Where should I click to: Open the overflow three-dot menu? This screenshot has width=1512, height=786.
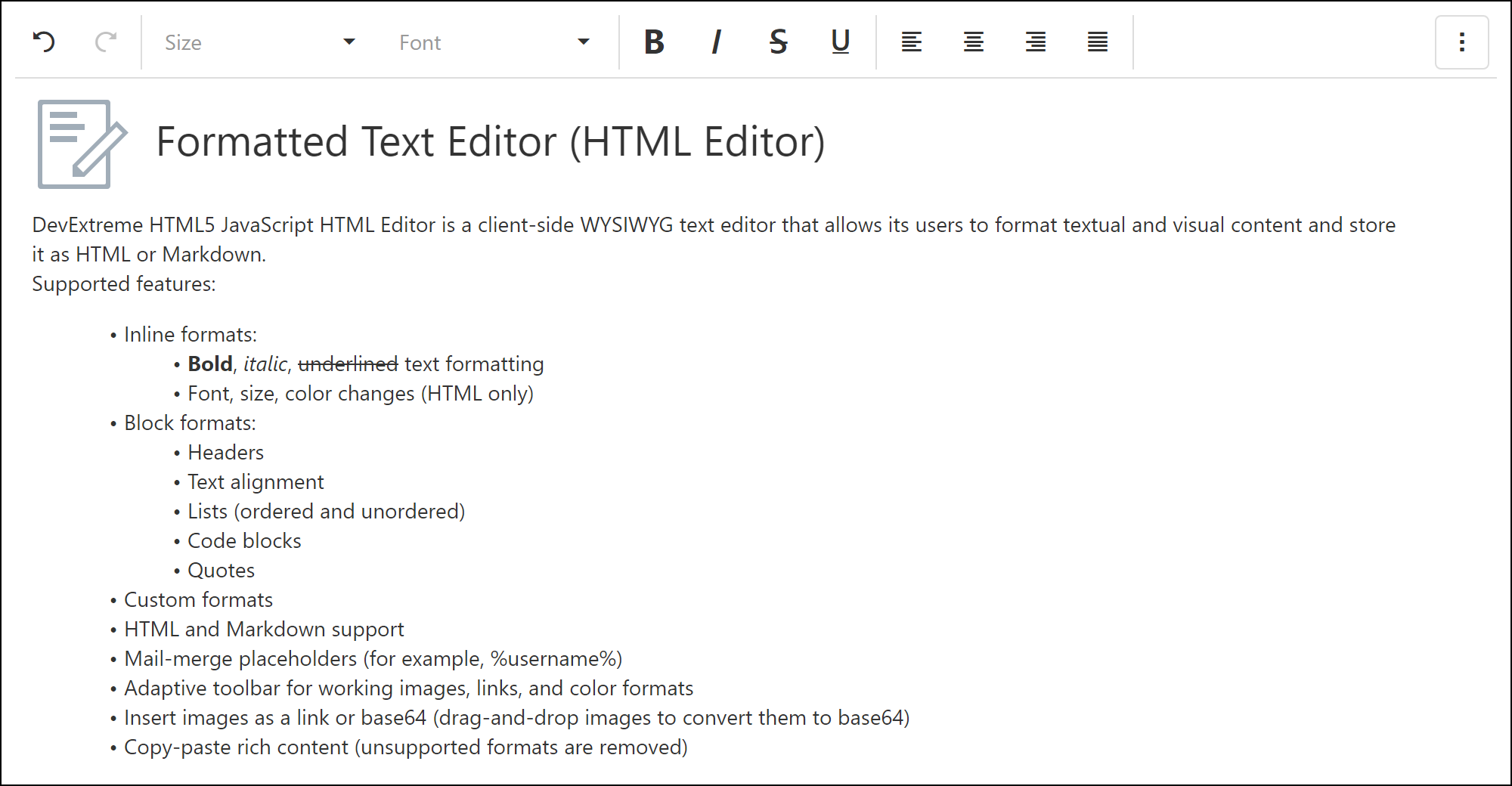(1461, 42)
